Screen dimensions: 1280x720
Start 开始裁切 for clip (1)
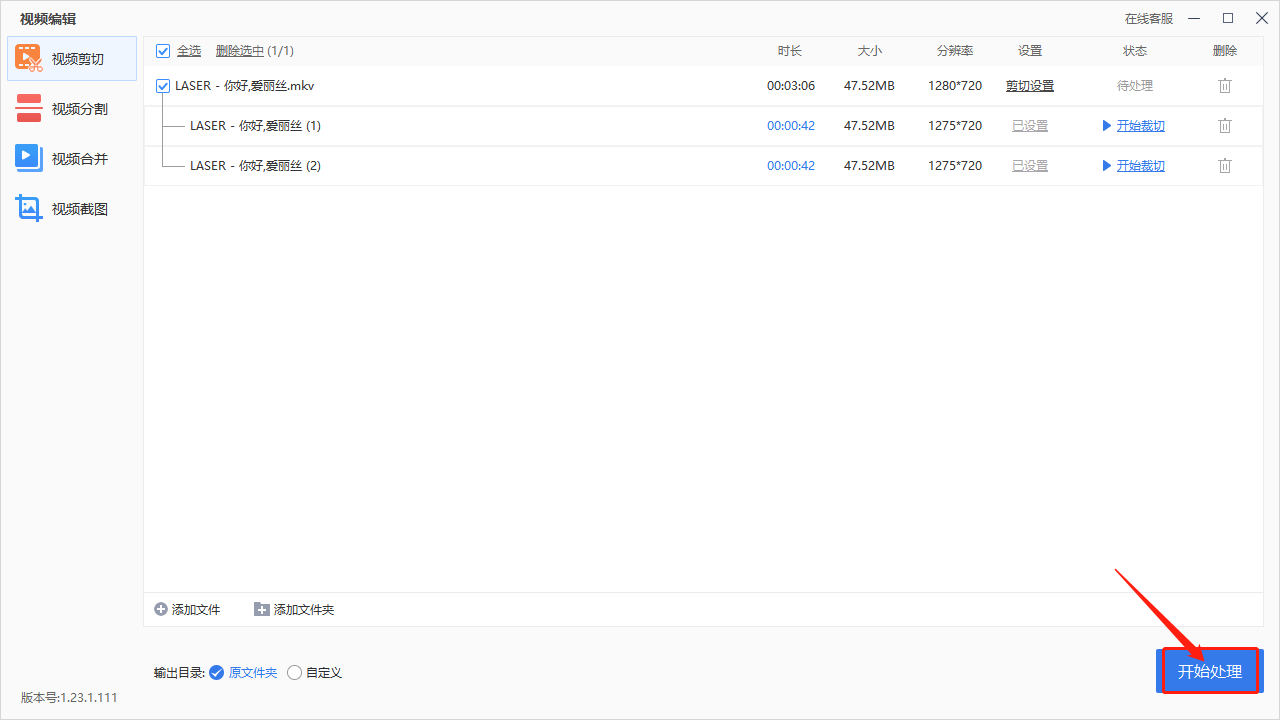[1141, 126]
